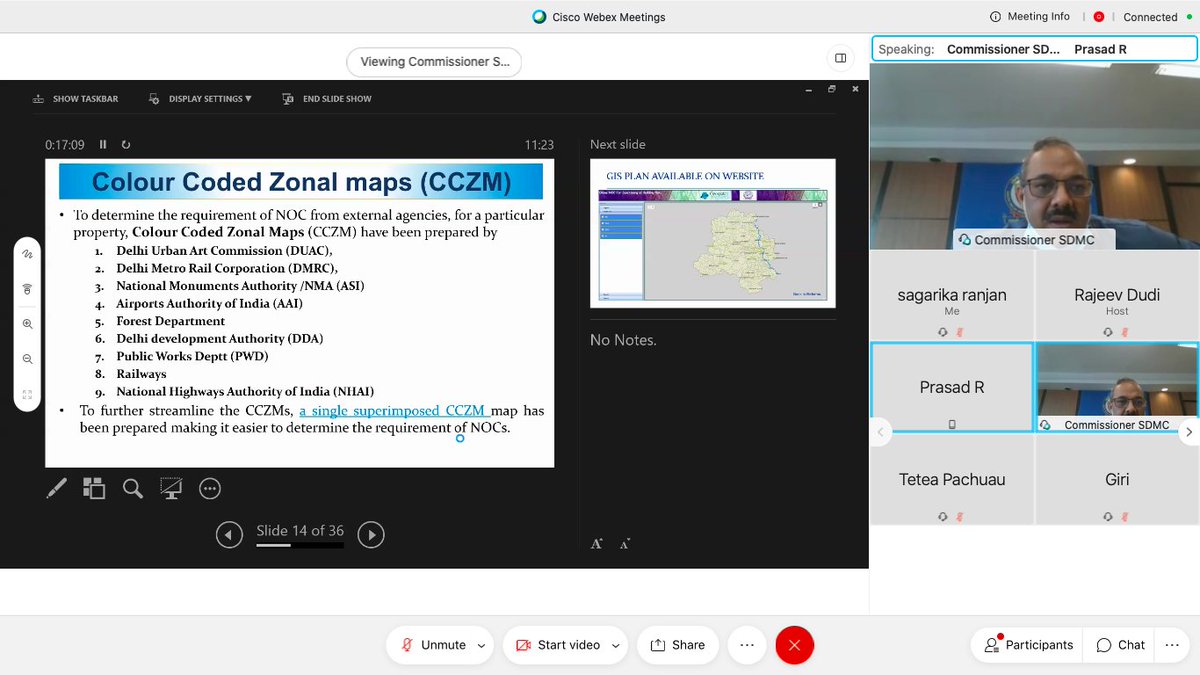Image resolution: width=1200 pixels, height=675 pixels.
Task: Click the single superimposed CCZM hyperlink
Action: point(394,410)
